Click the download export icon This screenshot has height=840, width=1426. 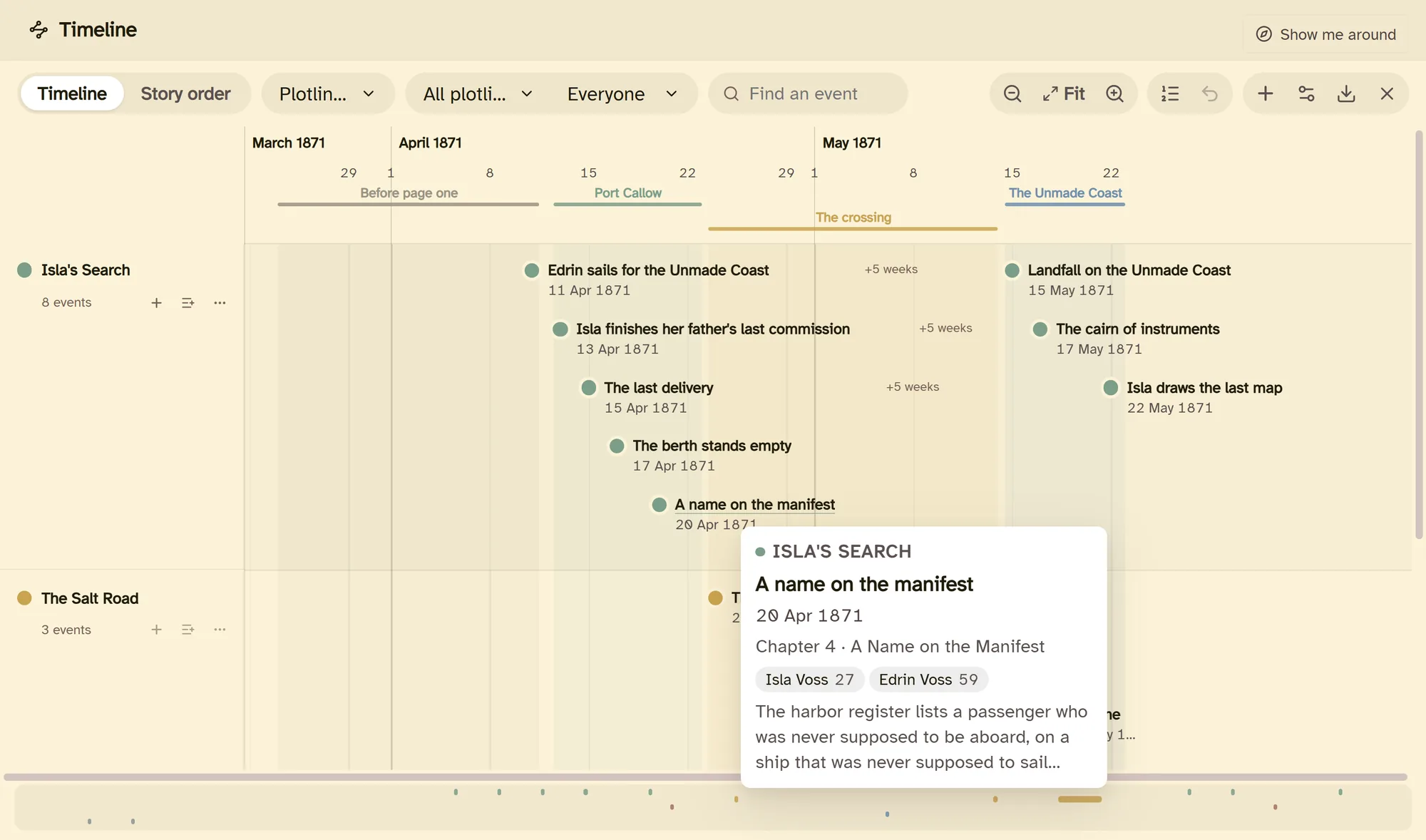coord(1346,93)
